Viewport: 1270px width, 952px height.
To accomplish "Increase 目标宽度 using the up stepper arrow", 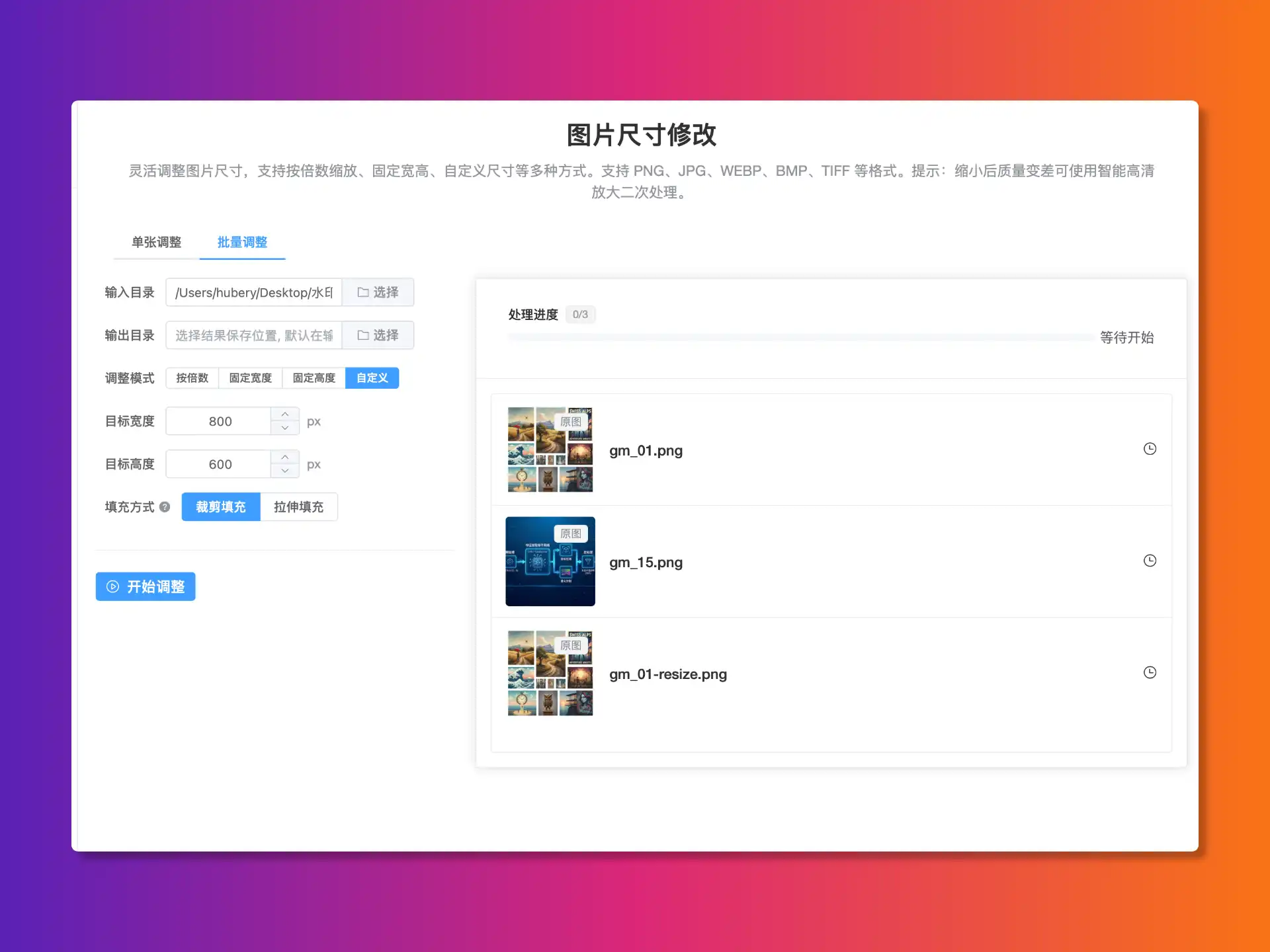I will tap(284, 415).
